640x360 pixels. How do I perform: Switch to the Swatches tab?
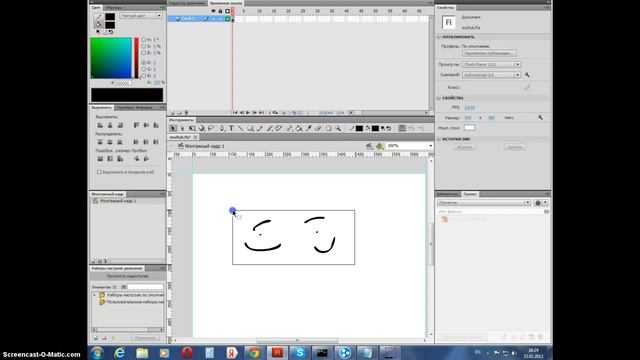point(114,8)
